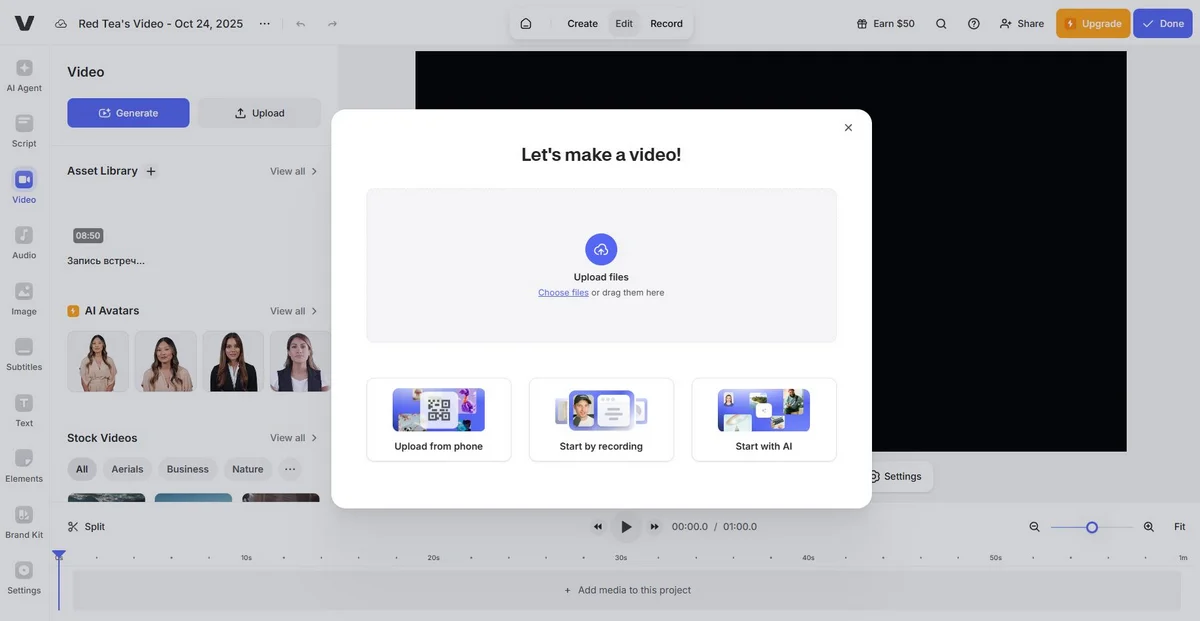
Task: Undo the last action
Action: [301, 23]
